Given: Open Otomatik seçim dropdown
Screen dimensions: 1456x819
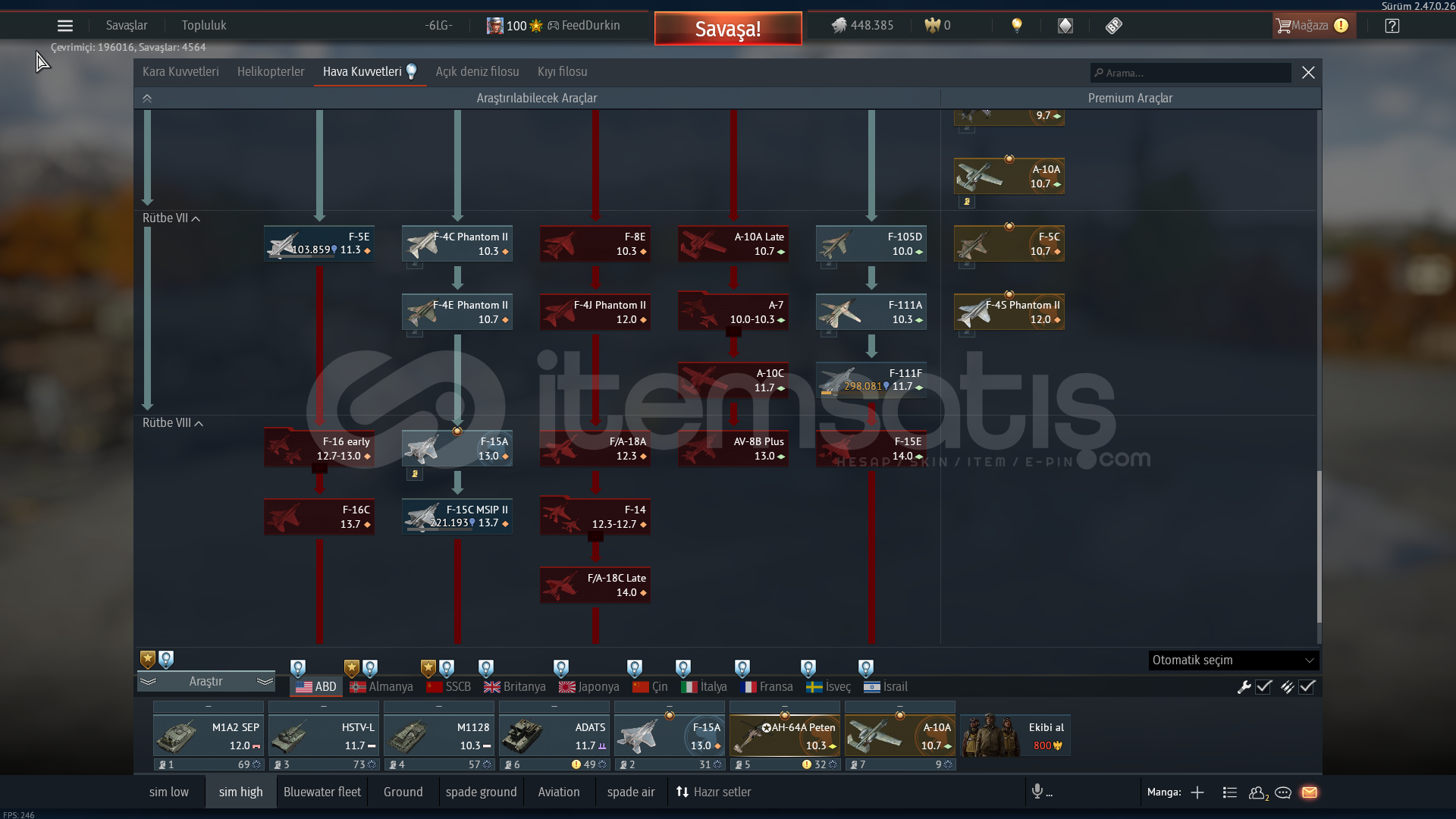Looking at the screenshot, I should click(x=1234, y=661).
